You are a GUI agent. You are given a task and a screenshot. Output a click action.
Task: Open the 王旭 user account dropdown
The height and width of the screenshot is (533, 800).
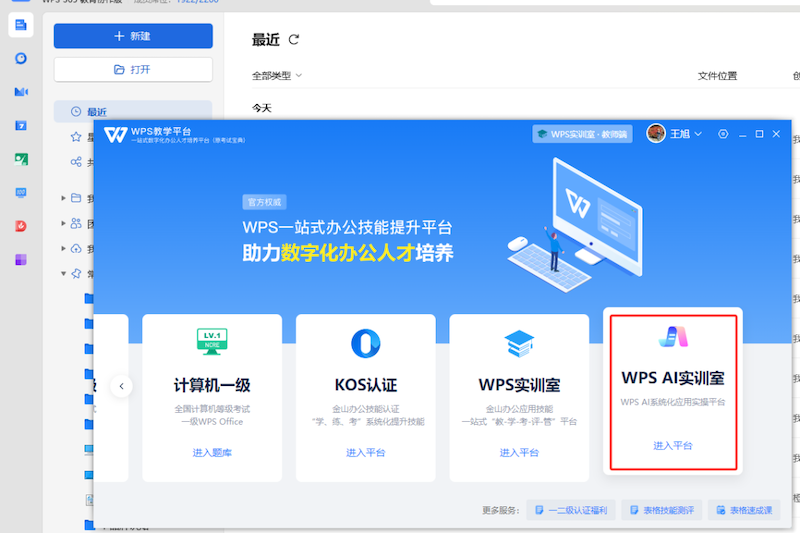pos(686,134)
